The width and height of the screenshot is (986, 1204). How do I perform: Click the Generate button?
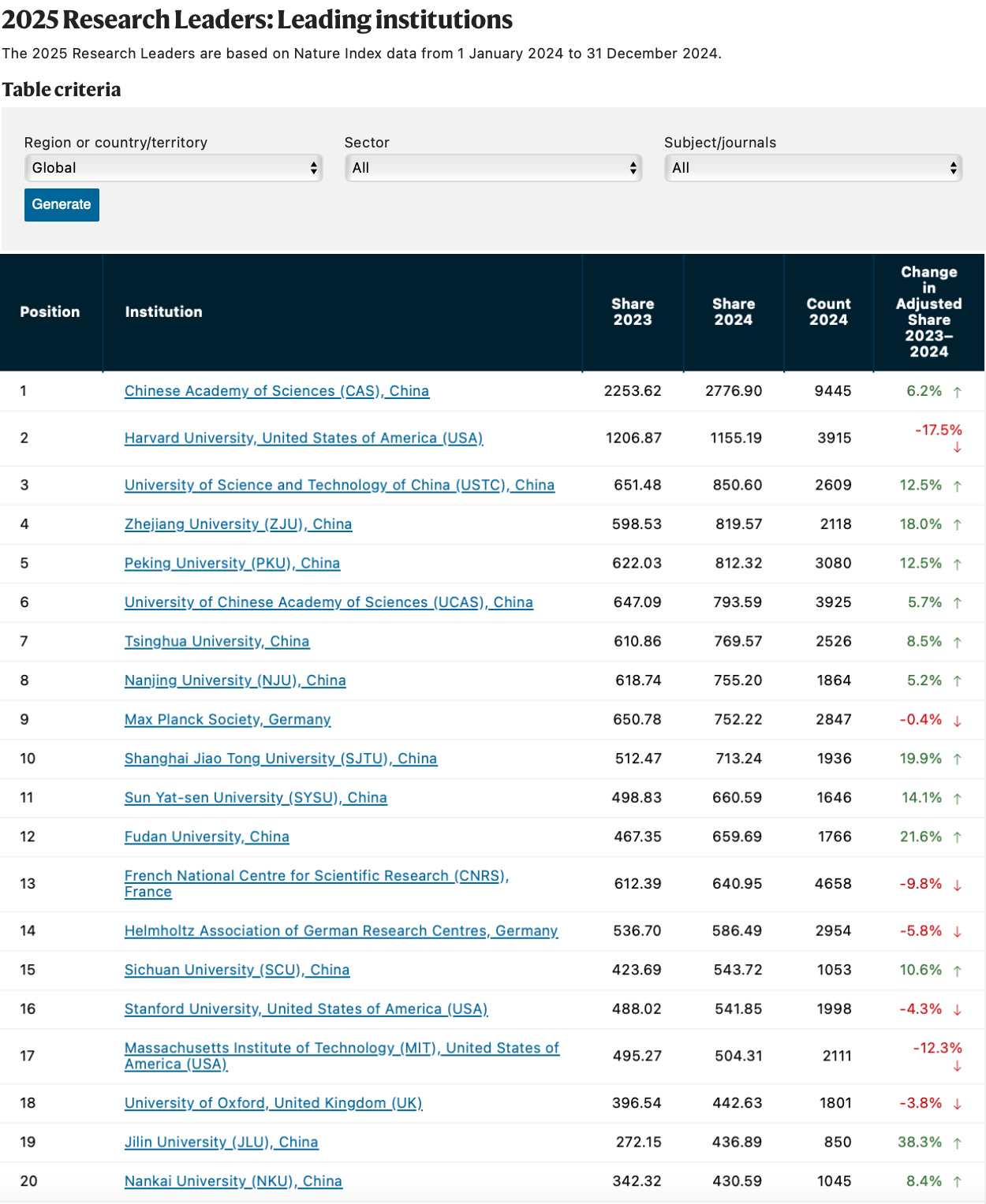pos(62,205)
